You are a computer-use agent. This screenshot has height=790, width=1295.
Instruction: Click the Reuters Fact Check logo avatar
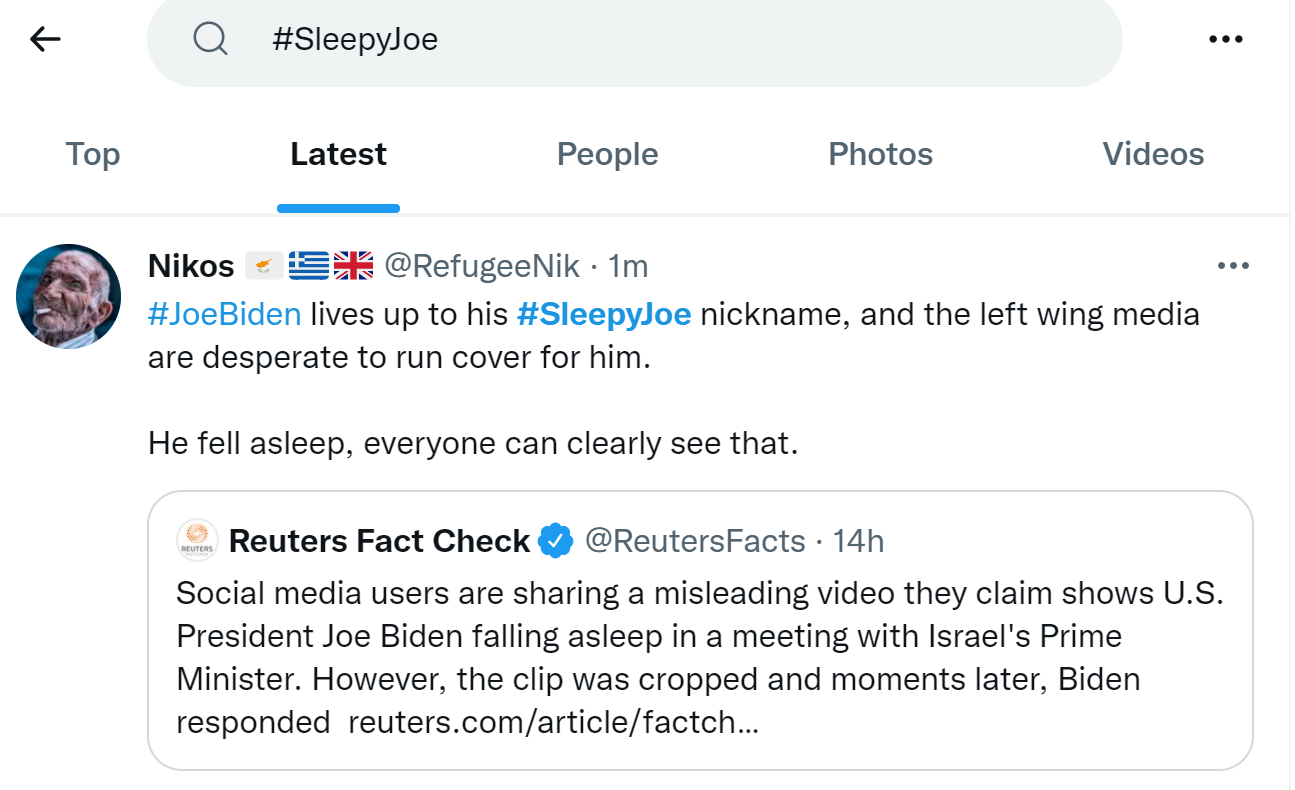click(x=197, y=541)
